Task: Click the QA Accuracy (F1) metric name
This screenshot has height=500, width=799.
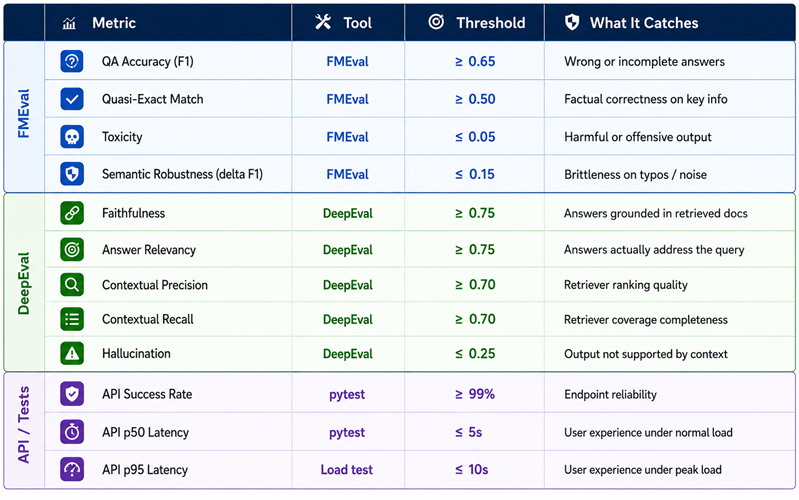Action: 148,62
